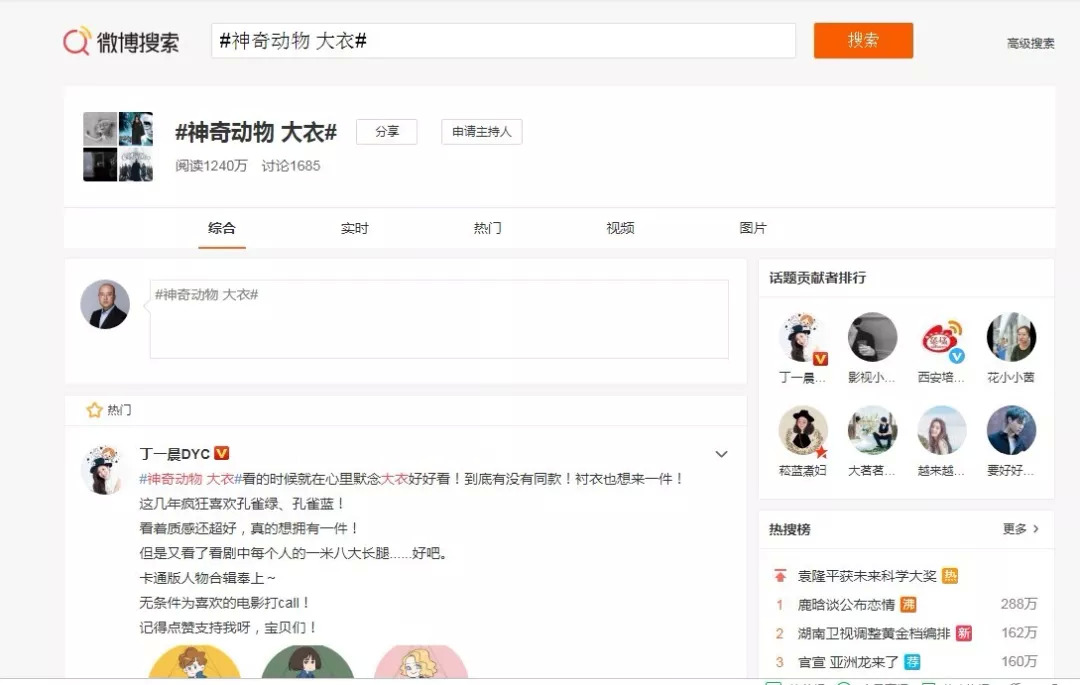Click contributor avatar 丁一晨...

point(802,337)
